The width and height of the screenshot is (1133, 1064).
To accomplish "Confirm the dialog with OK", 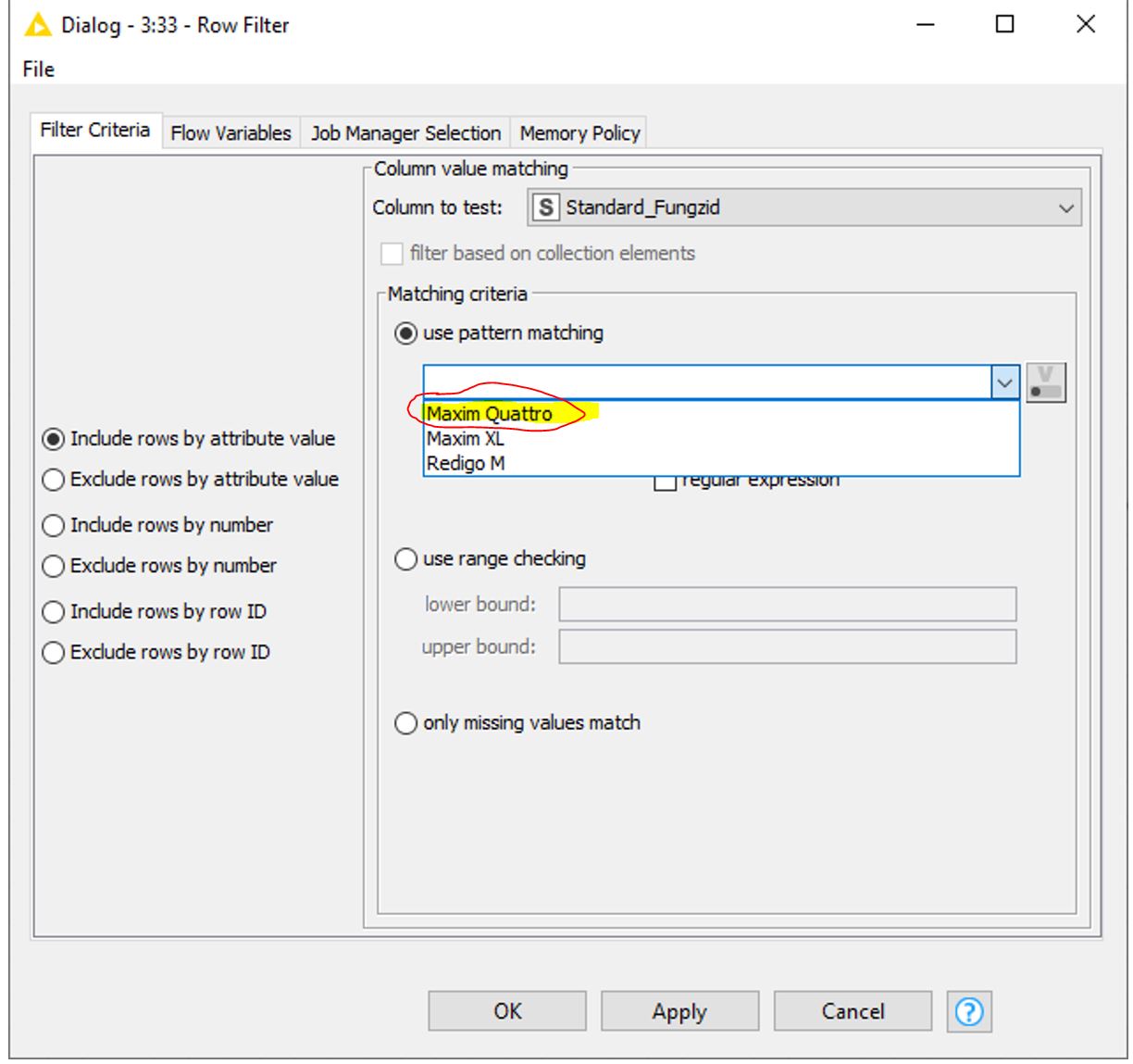I will point(507,1011).
